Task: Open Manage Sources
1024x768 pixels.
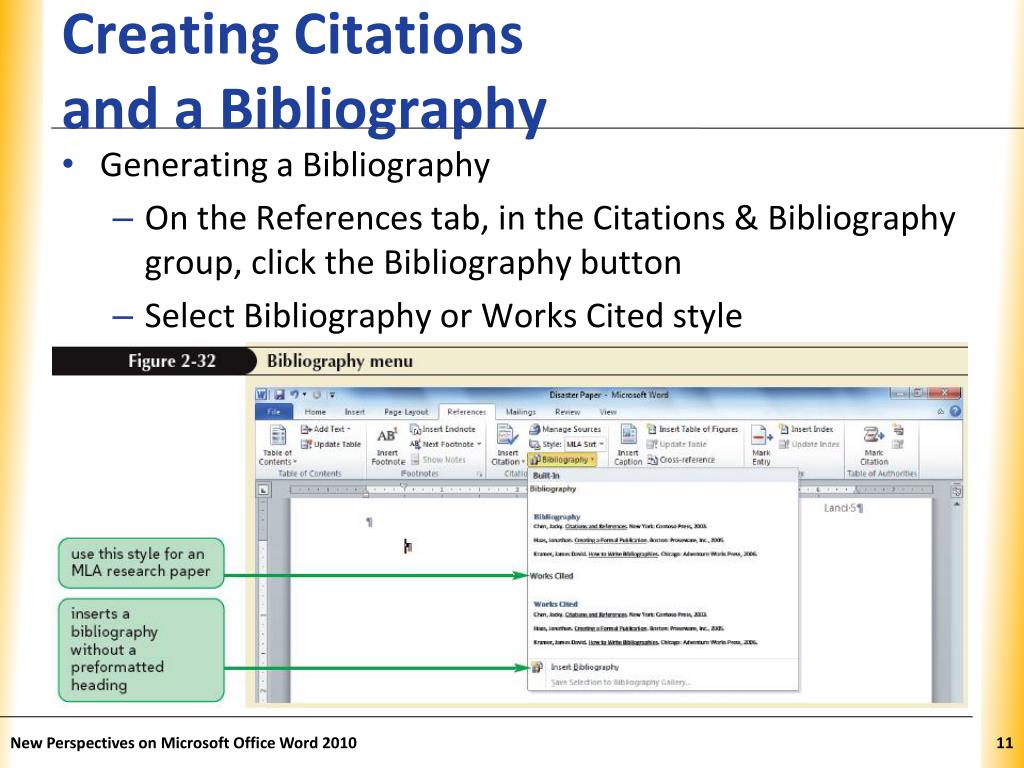Action: pyautogui.click(x=564, y=429)
